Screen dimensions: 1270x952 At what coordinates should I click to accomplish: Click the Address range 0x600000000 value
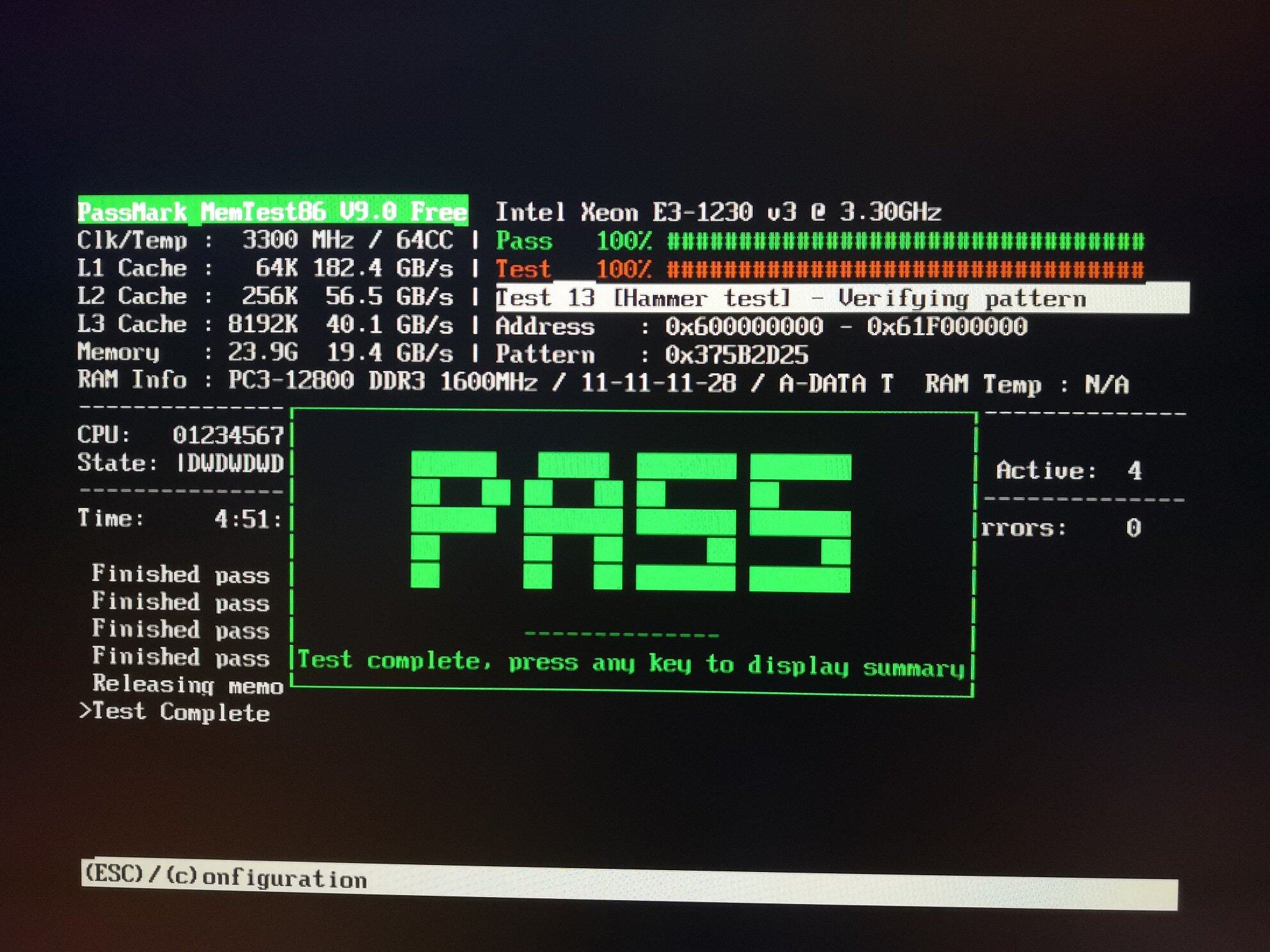pos(846,327)
